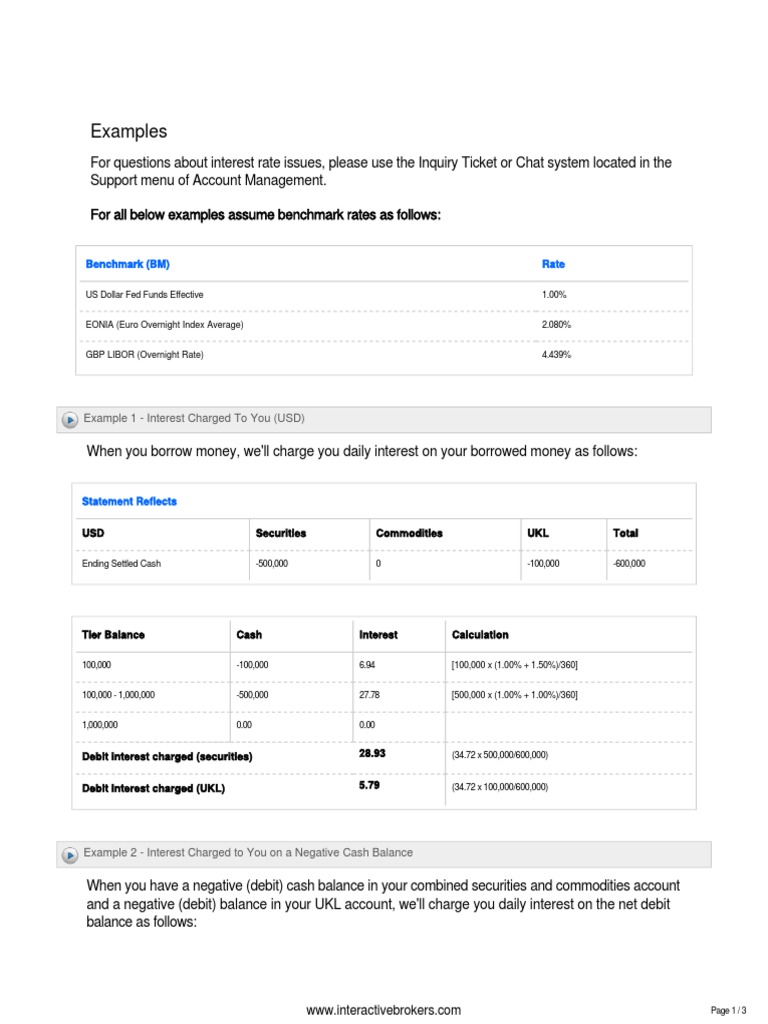This screenshot has width=768, height=1024.
Task: Click the Ending Settled Cash row label
Action: [x=121, y=564]
